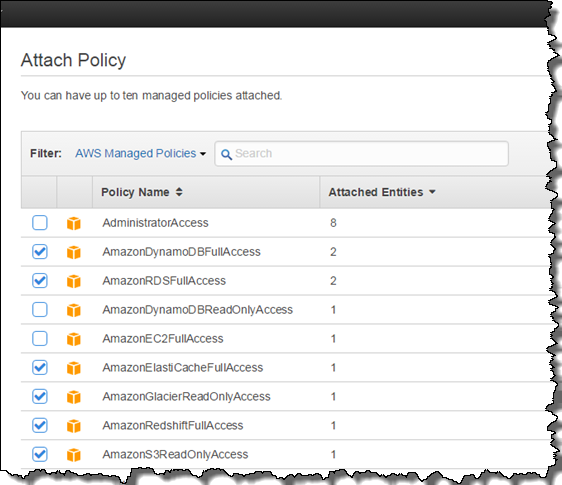Viewport: 562px width, 485px height.
Task: Click the magnifier icon in search box
Action: click(226, 154)
